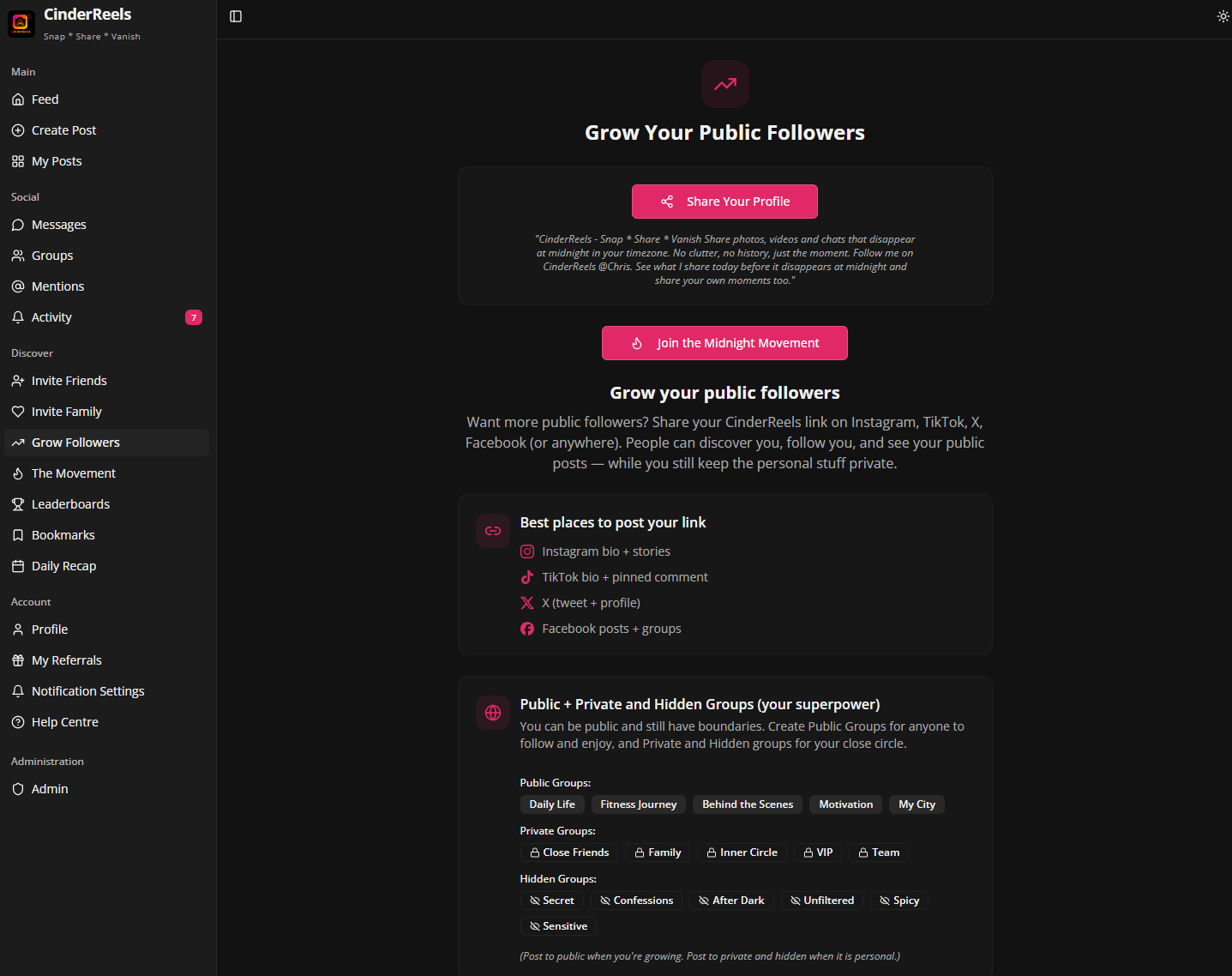Screen dimensions: 1232x976
Task: Click the Sensitive hidden group chip
Action: point(558,926)
